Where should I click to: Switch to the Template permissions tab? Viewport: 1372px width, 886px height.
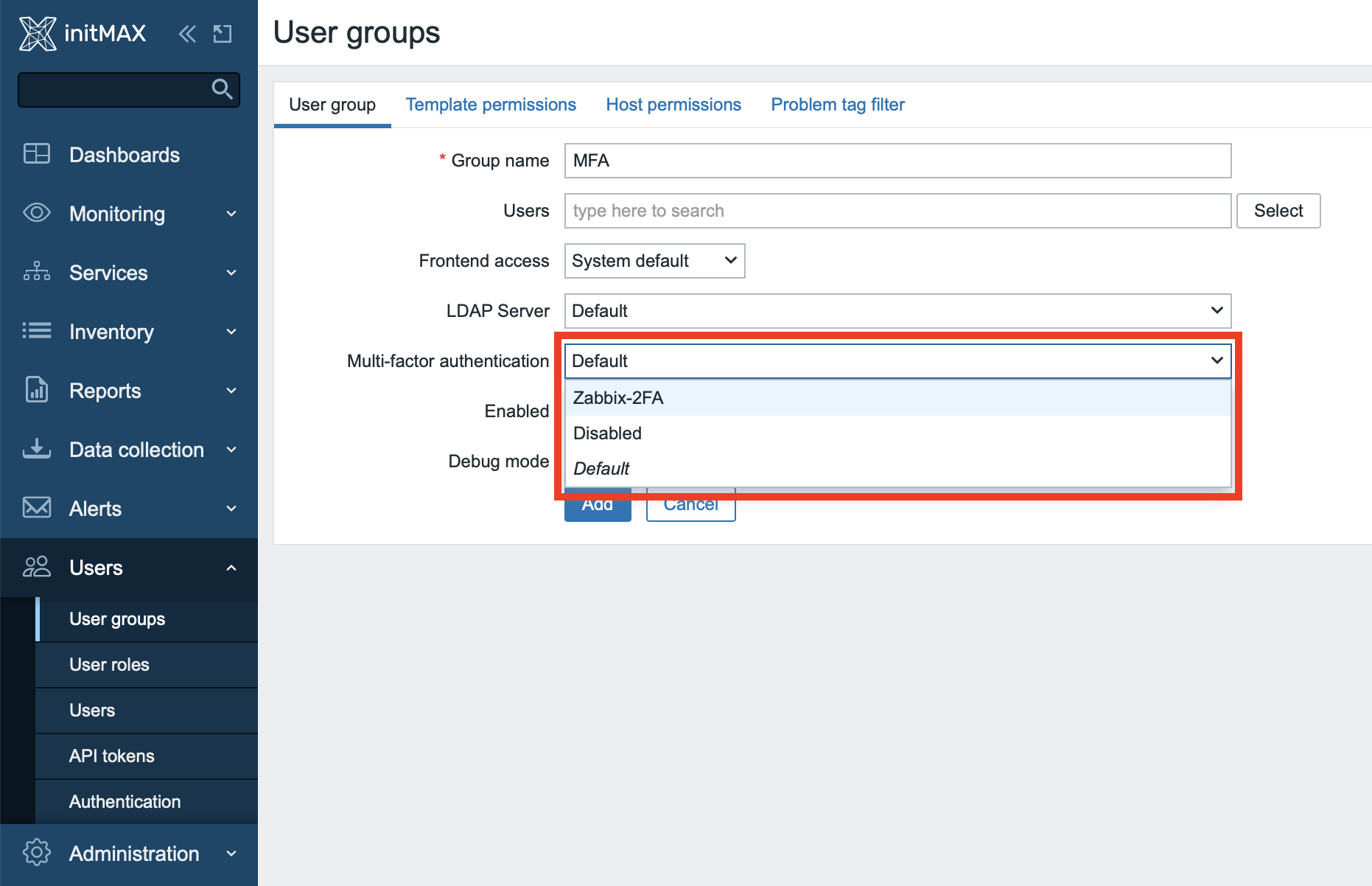click(x=491, y=105)
